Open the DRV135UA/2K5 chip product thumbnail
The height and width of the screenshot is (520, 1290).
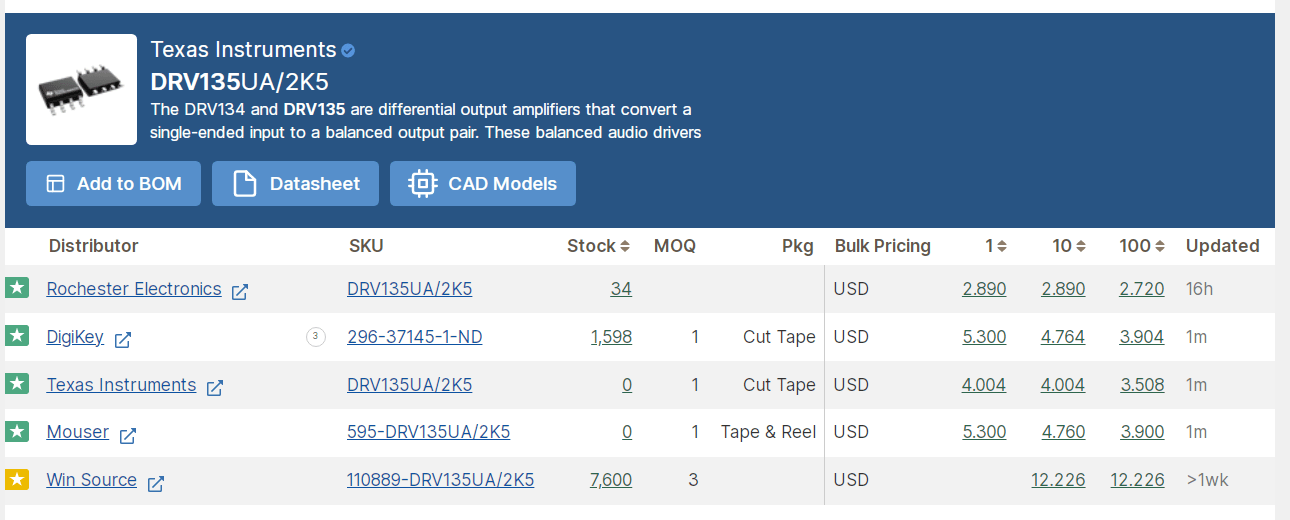[x=81, y=89]
